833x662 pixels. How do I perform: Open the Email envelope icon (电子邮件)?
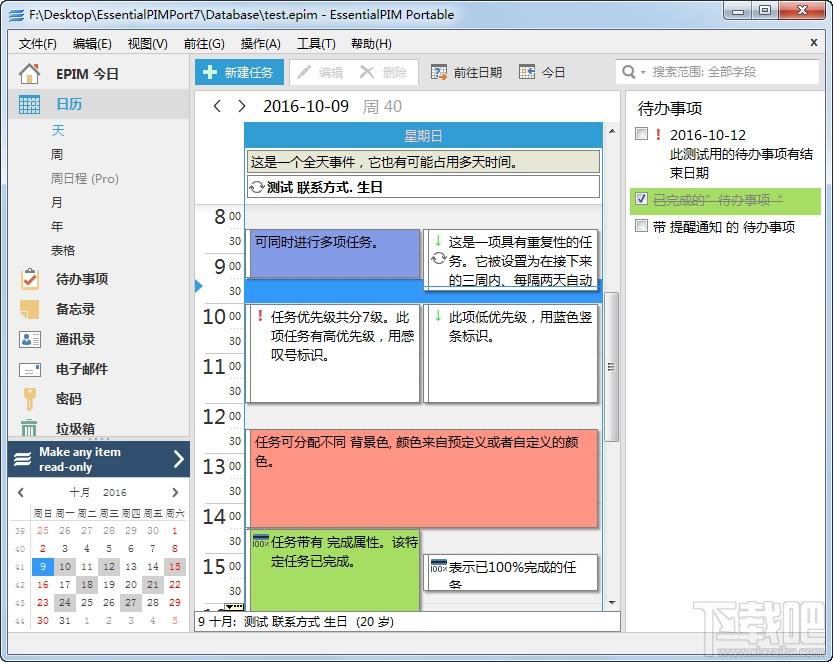29,369
